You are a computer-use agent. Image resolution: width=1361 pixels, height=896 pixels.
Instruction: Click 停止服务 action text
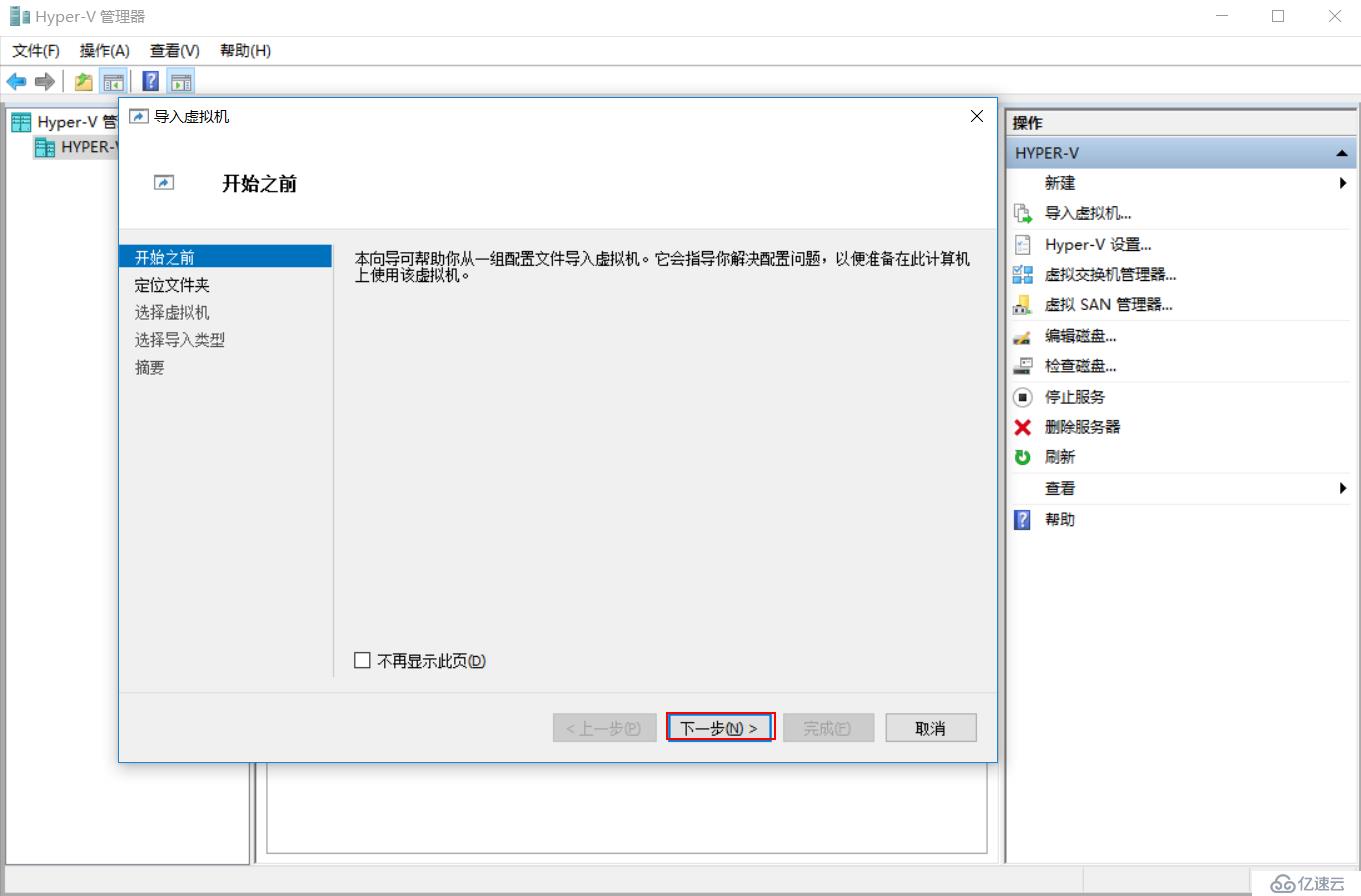(x=1075, y=397)
